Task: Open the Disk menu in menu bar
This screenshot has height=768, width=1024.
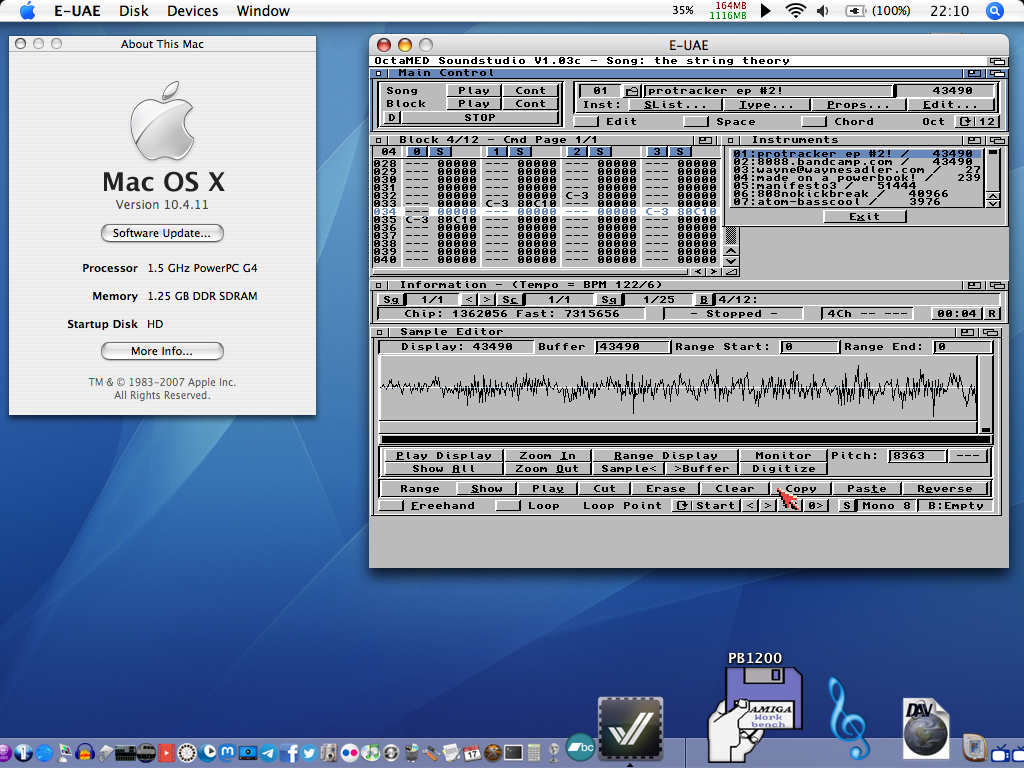Action: pyautogui.click(x=133, y=11)
